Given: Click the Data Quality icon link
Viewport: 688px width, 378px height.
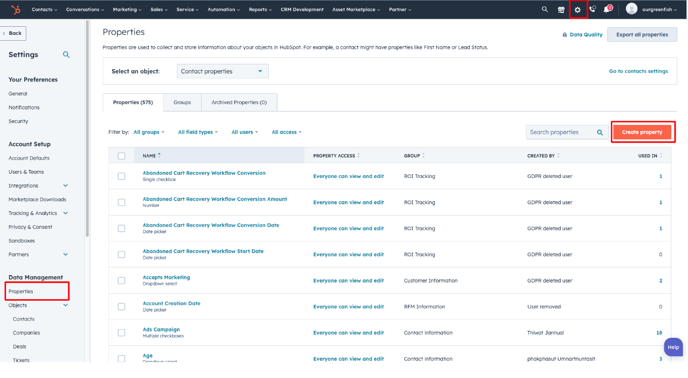Looking at the screenshot, I should [x=582, y=35].
